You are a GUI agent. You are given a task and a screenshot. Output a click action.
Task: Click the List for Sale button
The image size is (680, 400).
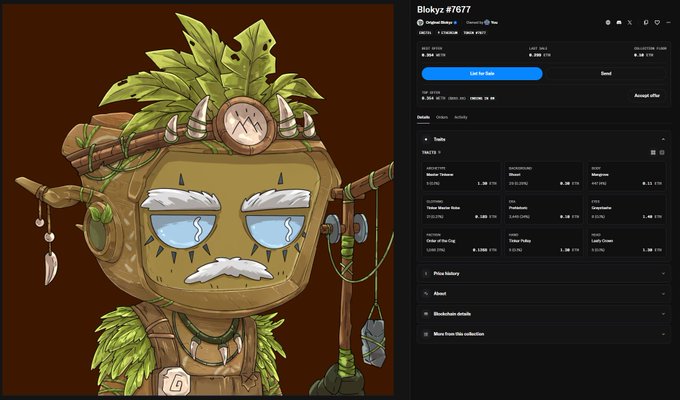(x=482, y=73)
